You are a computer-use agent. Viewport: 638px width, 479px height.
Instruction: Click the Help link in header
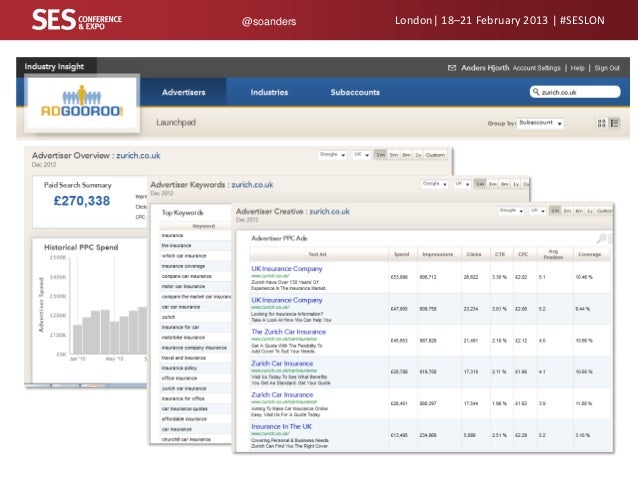pos(578,68)
